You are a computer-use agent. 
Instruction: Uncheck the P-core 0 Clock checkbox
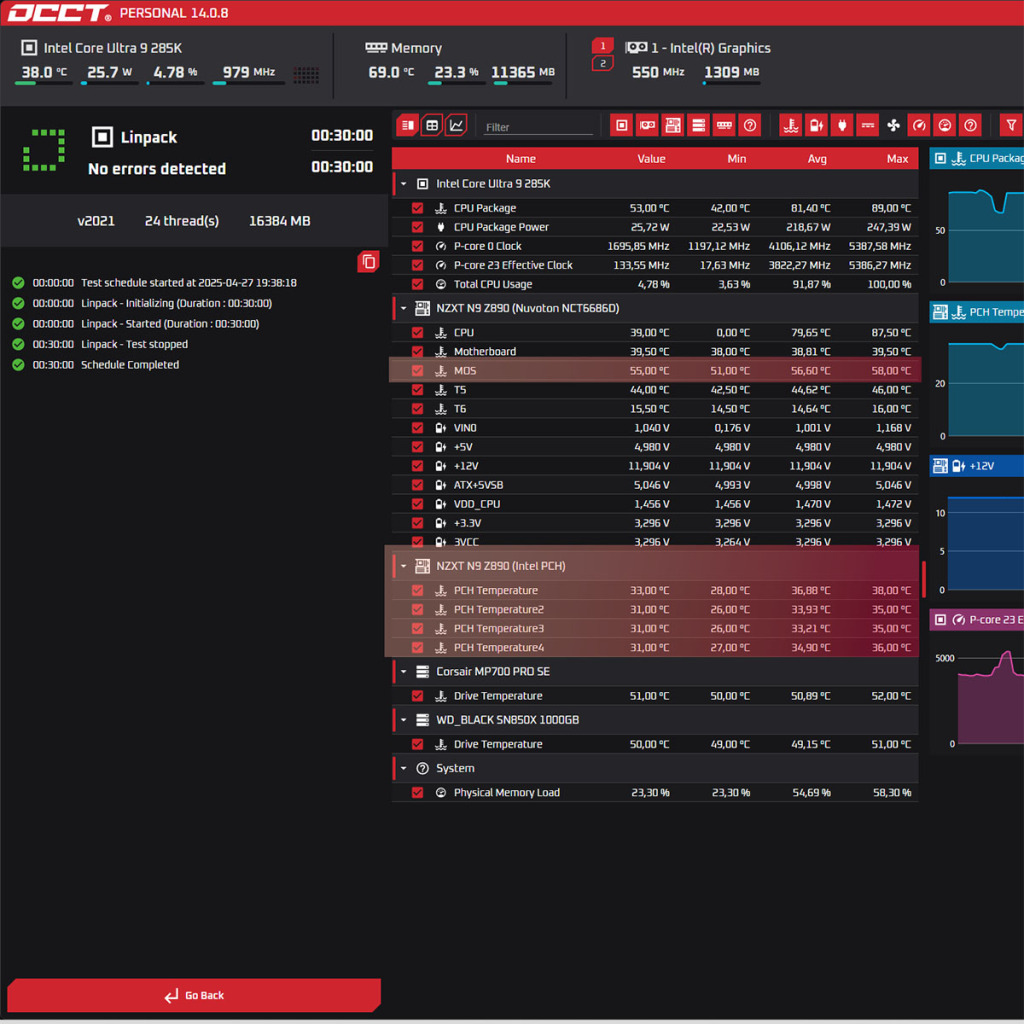coord(417,246)
